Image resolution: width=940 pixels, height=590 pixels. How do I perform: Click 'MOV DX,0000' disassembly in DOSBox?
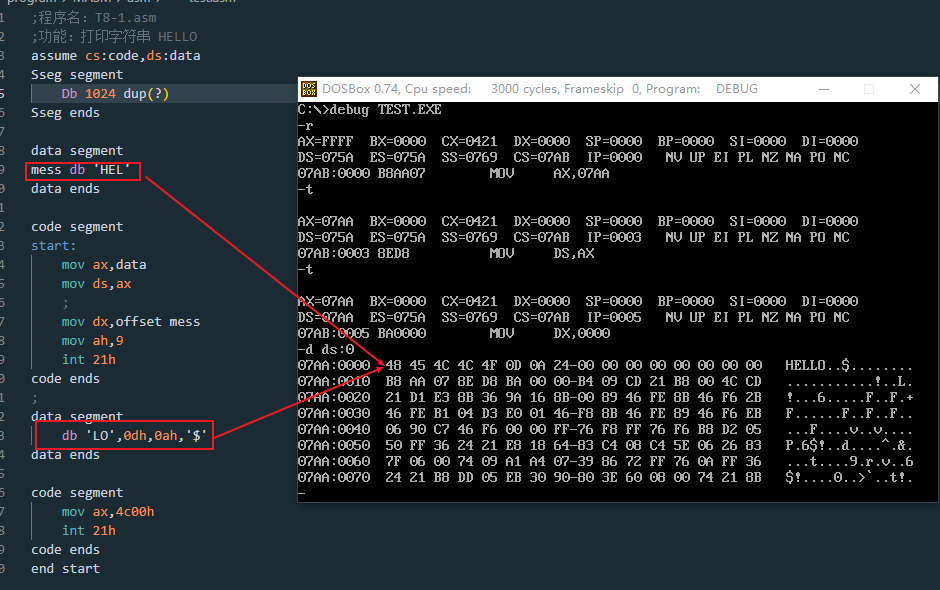point(549,333)
